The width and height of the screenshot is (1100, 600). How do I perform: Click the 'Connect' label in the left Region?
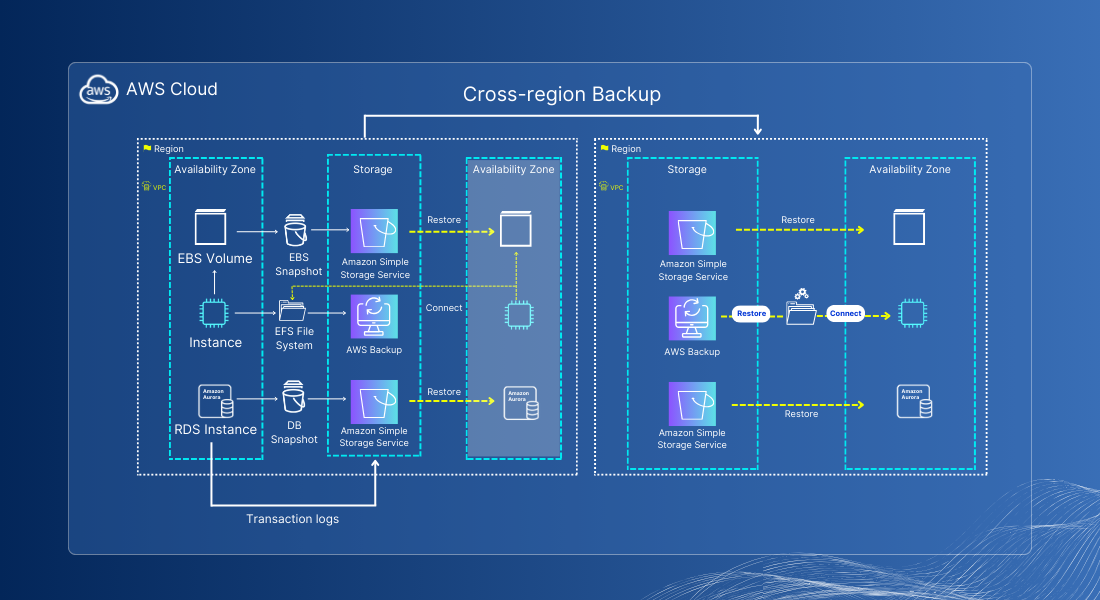pos(444,307)
